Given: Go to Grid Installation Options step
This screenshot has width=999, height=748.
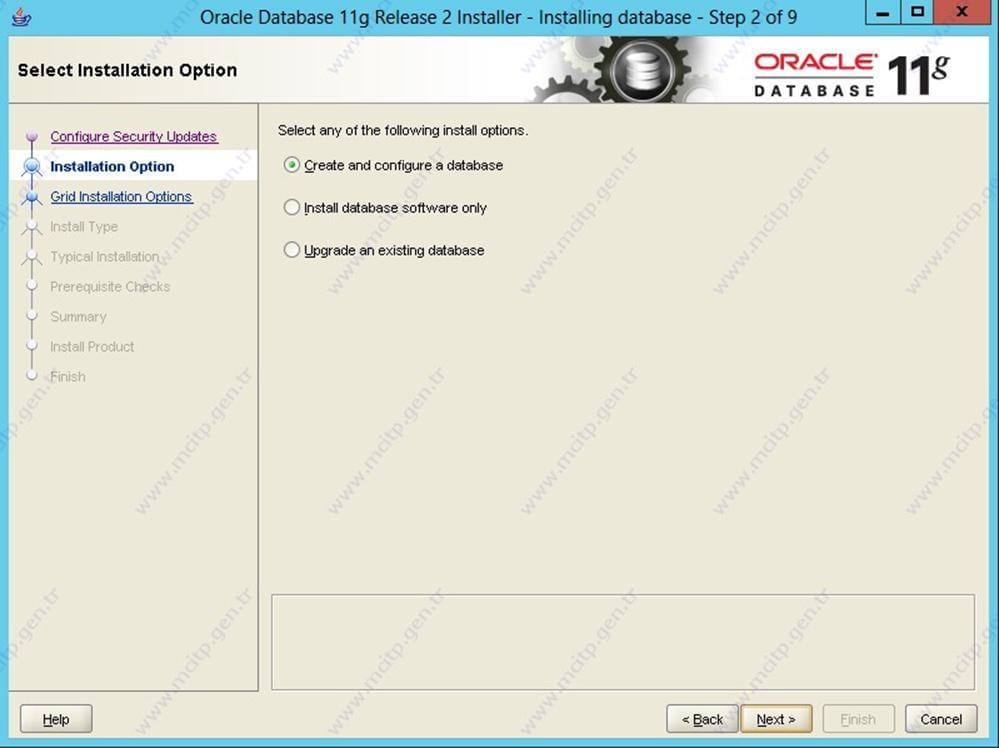Looking at the screenshot, I should [121, 196].
